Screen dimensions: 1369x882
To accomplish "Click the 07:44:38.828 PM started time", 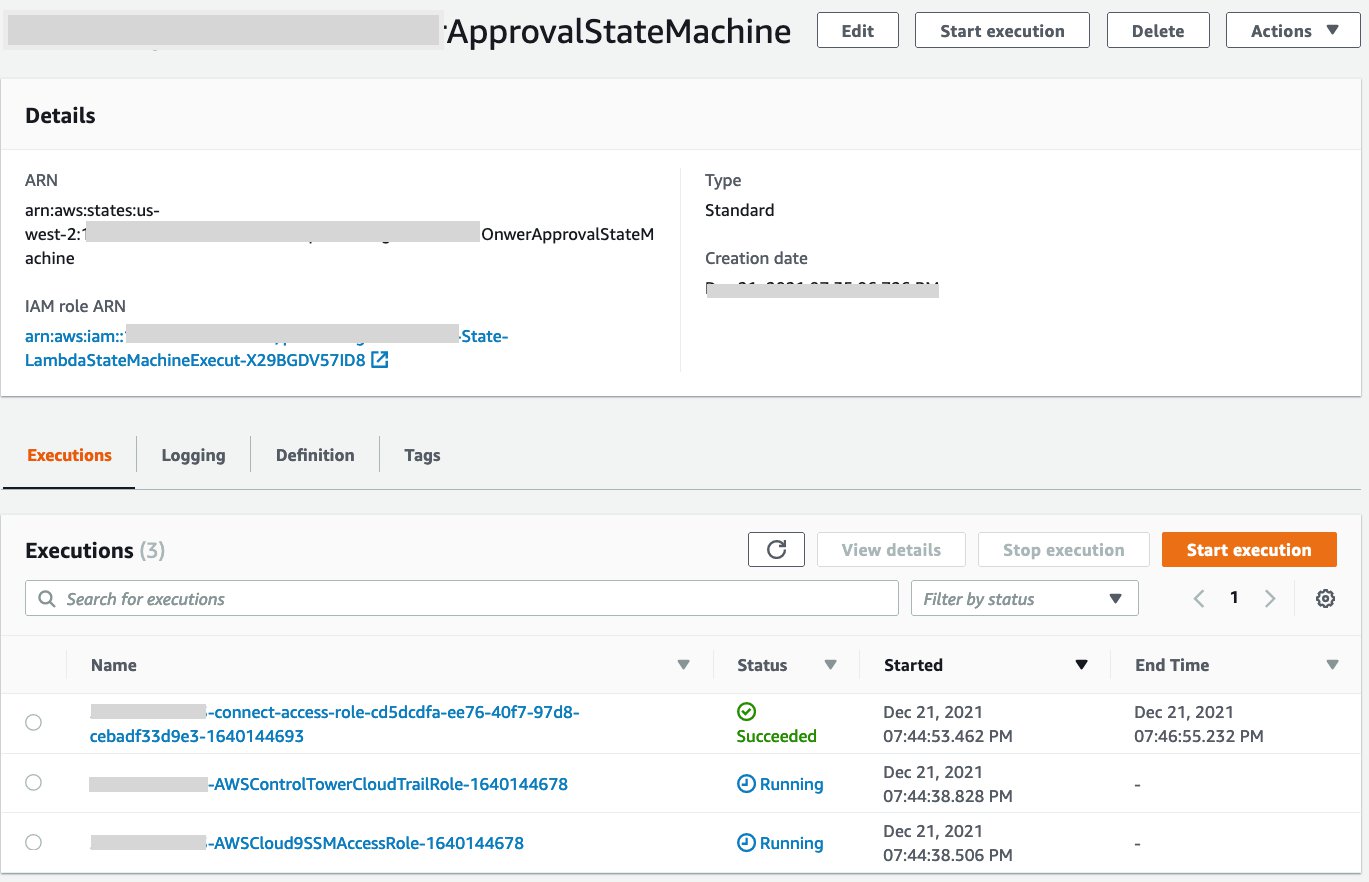I will point(948,796).
